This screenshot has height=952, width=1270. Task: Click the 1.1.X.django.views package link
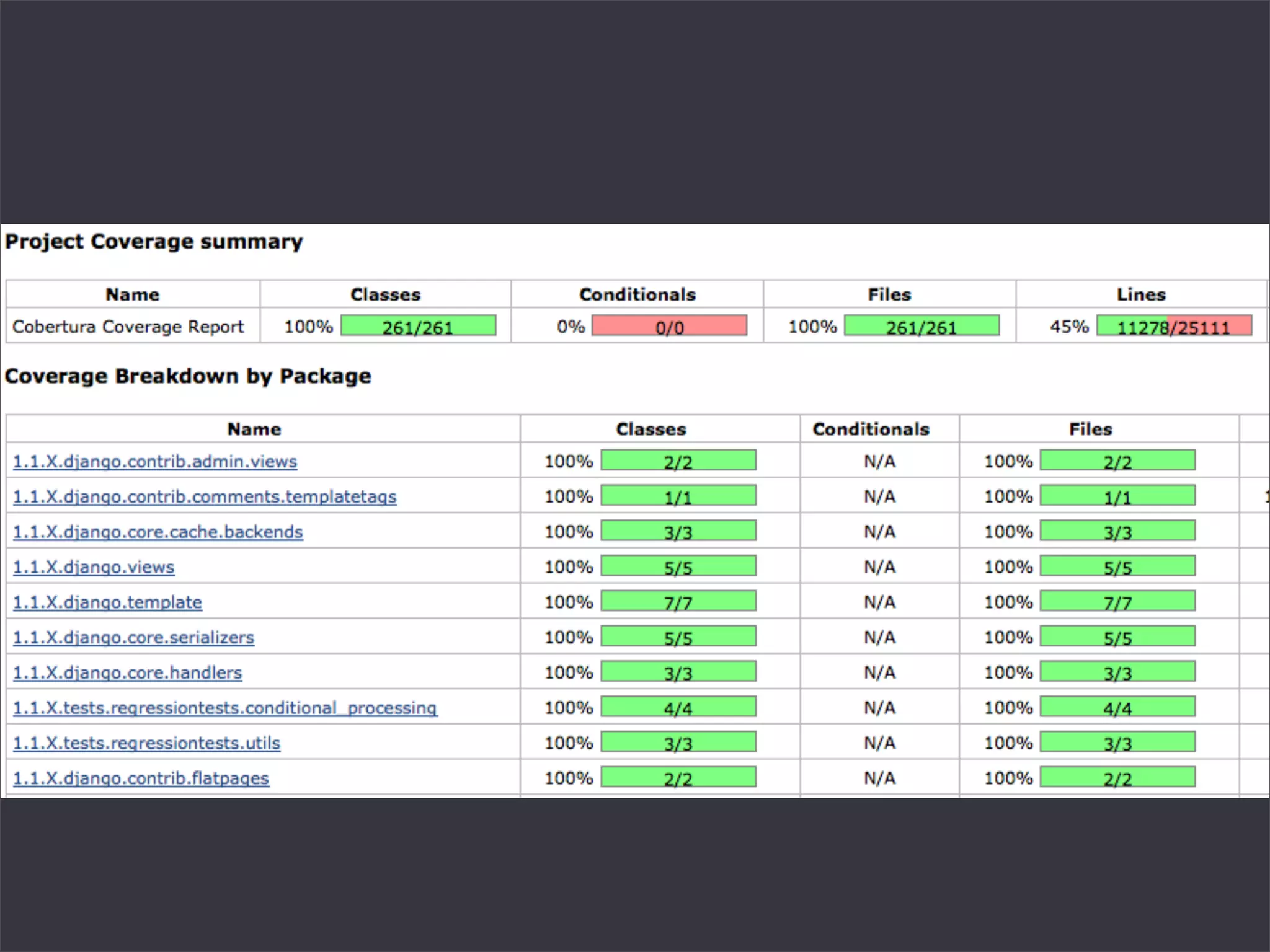click(x=94, y=568)
